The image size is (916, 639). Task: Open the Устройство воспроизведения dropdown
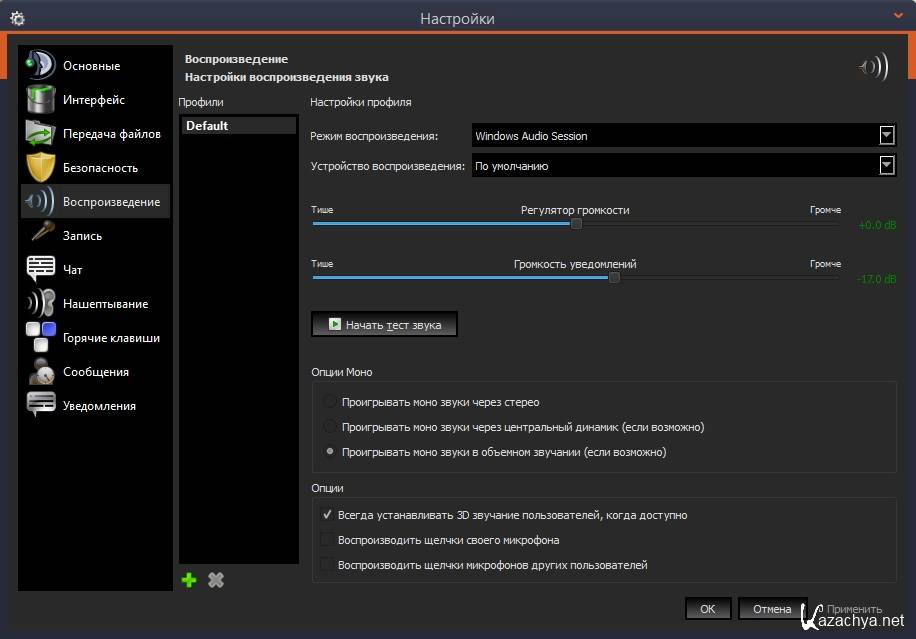point(886,166)
